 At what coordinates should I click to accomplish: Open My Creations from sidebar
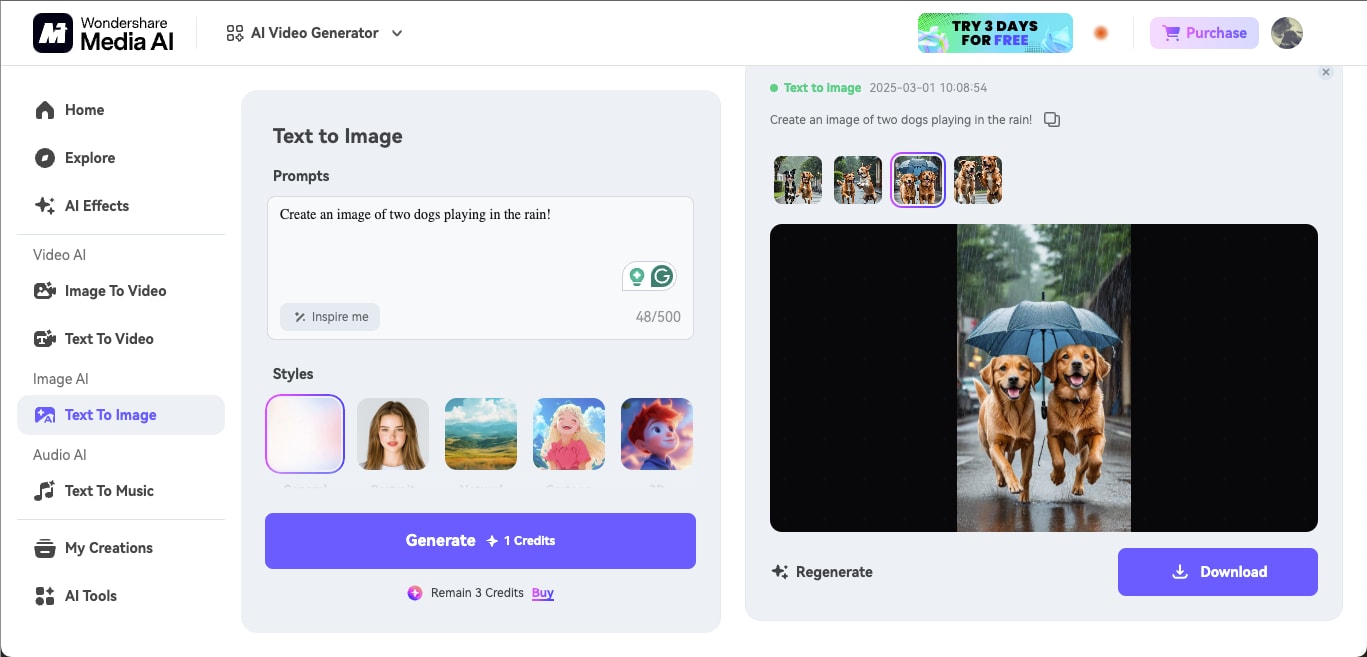[x=108, y=548]
